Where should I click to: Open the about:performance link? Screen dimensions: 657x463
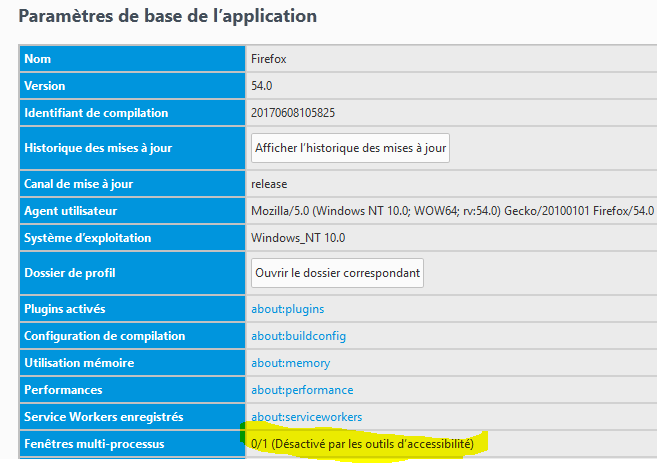point(302,390)
